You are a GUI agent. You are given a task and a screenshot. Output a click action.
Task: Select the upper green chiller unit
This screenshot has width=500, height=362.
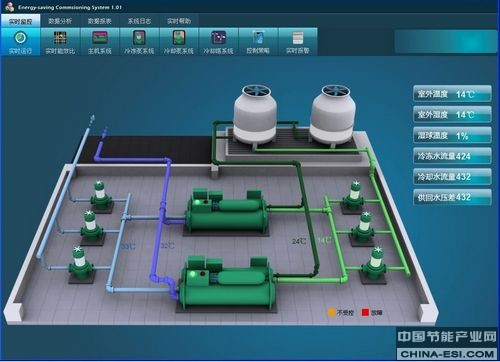click(226, 212)
